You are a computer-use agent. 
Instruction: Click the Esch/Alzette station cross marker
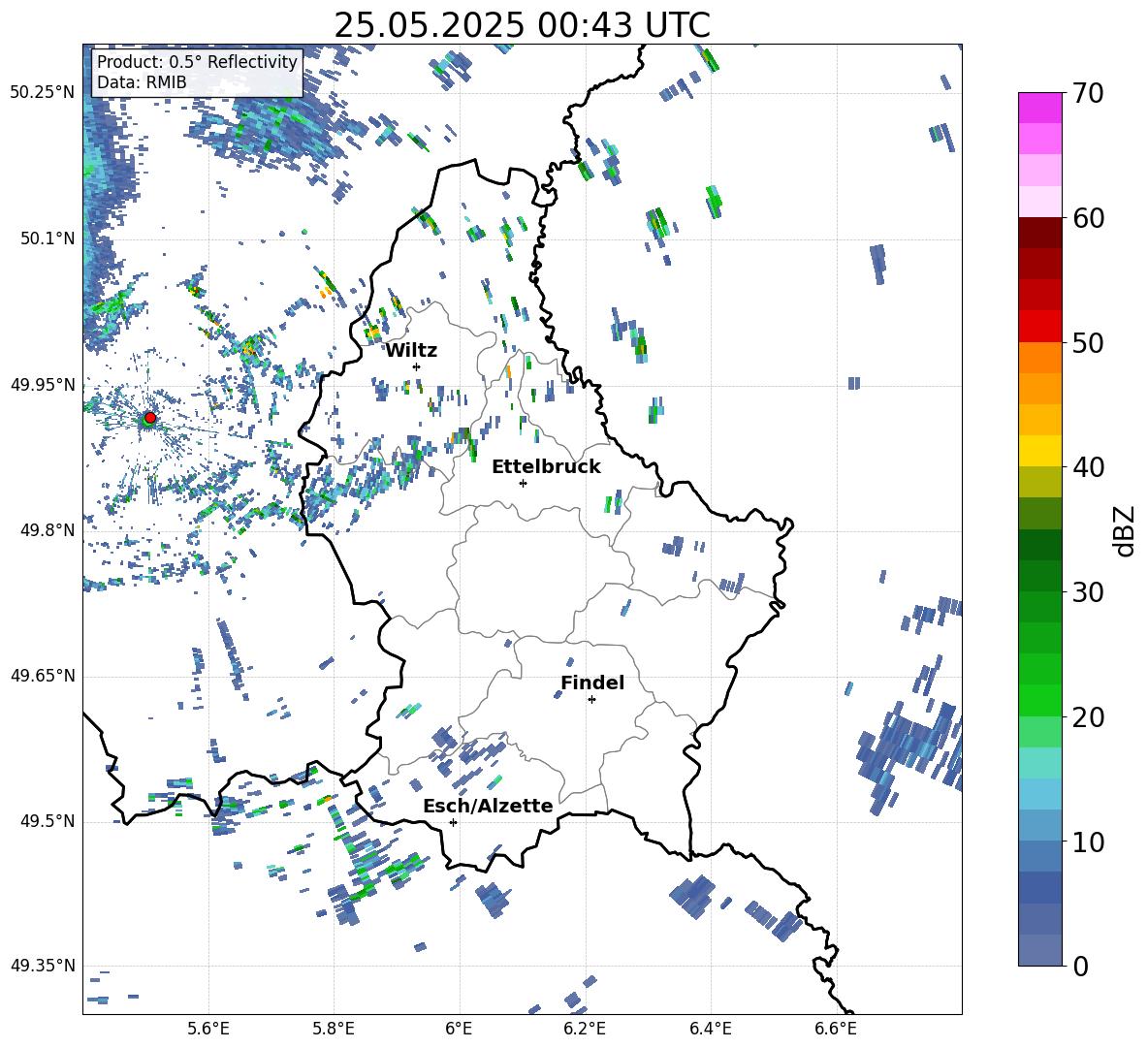point(453,822)
